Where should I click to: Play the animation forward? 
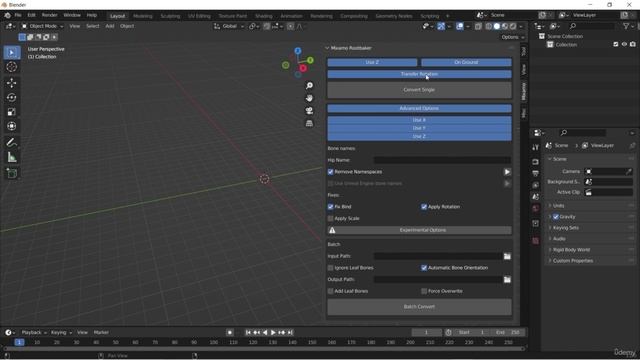273,333
